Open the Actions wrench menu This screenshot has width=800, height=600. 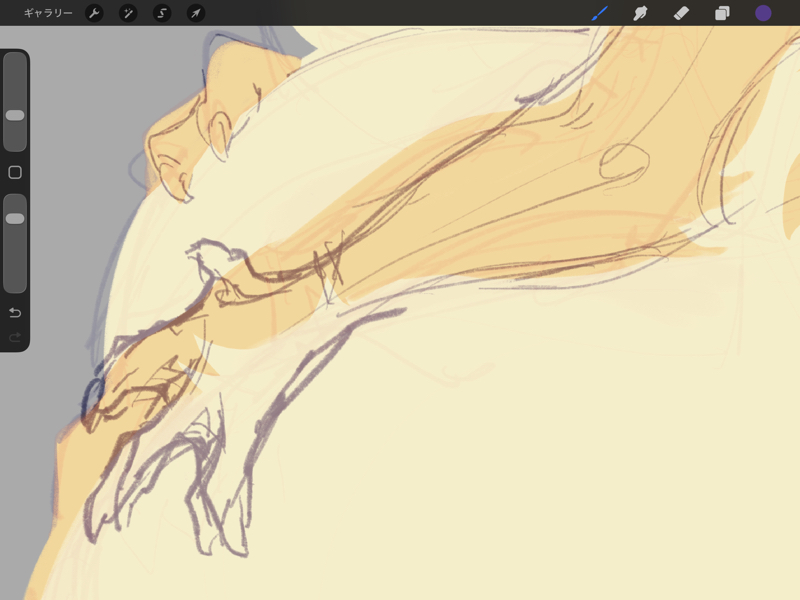94,13
